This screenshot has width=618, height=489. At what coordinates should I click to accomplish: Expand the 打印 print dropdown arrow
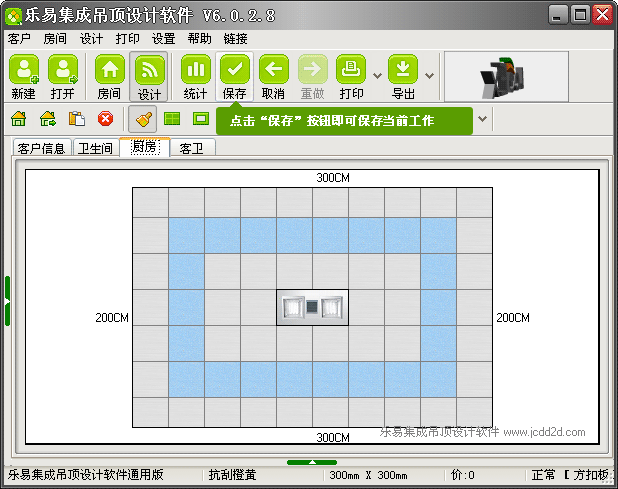[x=377, y=76]
